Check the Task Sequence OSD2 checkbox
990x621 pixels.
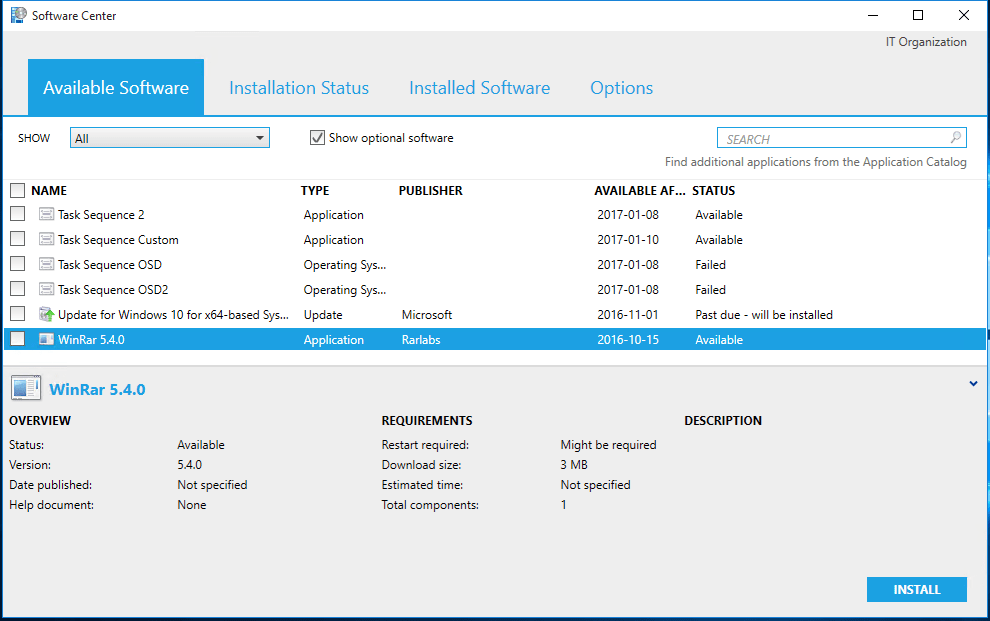point(18,289)
